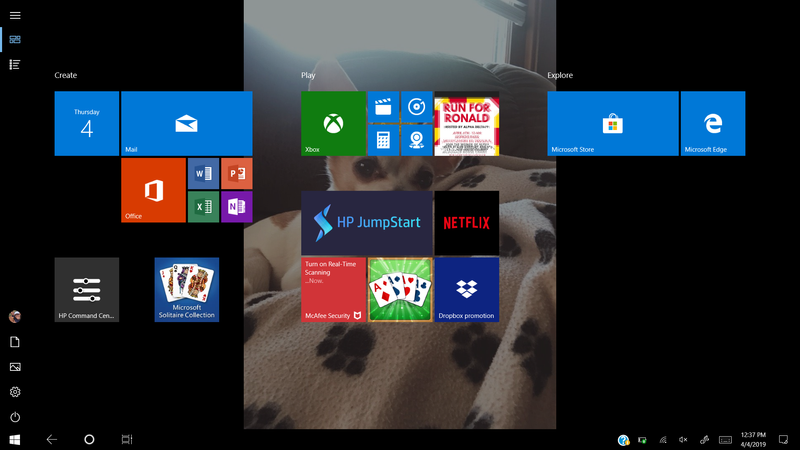Open Microsoft Solitaire Collection tile
Screen dimensions: 800x450
pos(187,290)
